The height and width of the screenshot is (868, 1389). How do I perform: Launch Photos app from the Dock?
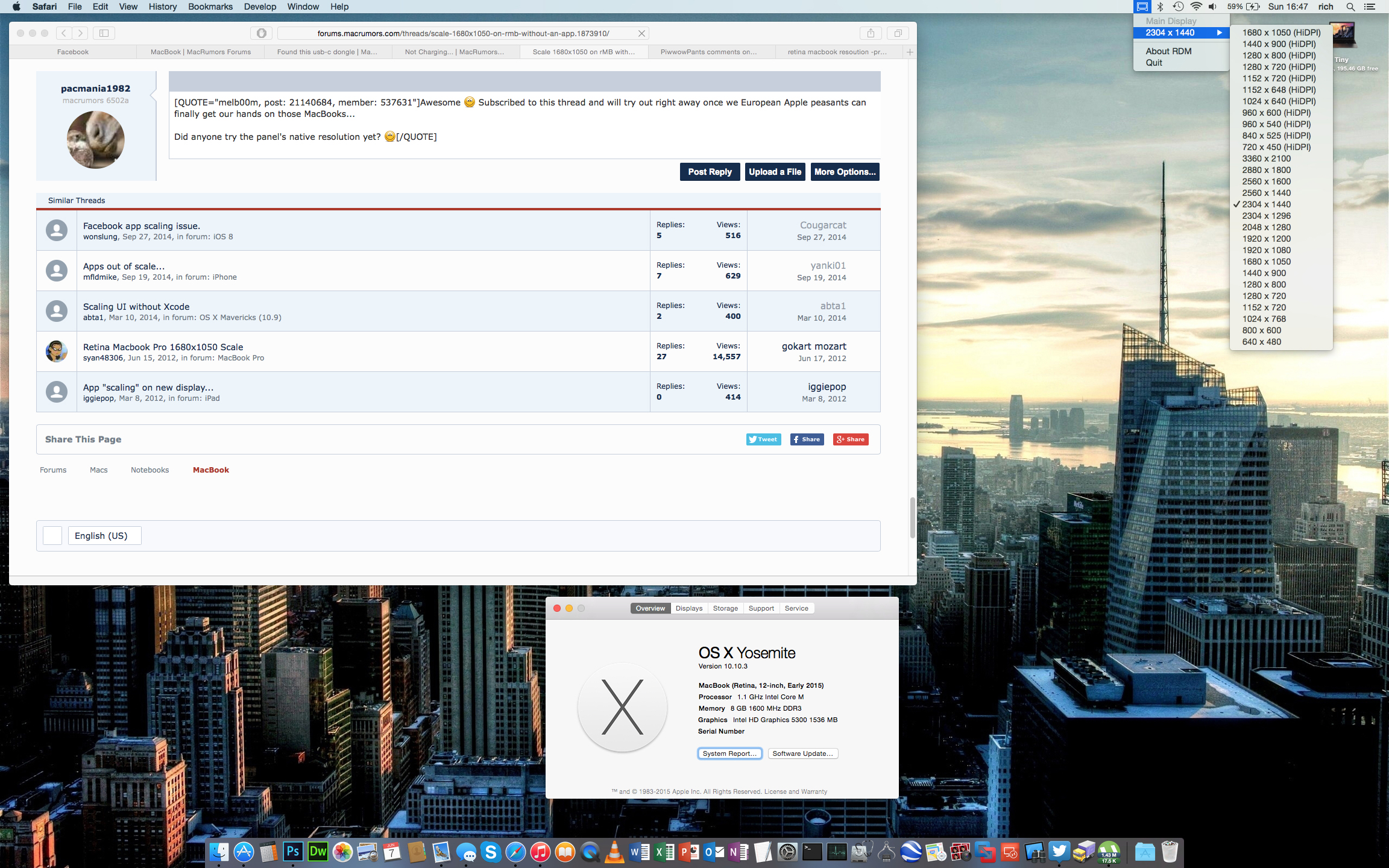[x=342, y=852]
